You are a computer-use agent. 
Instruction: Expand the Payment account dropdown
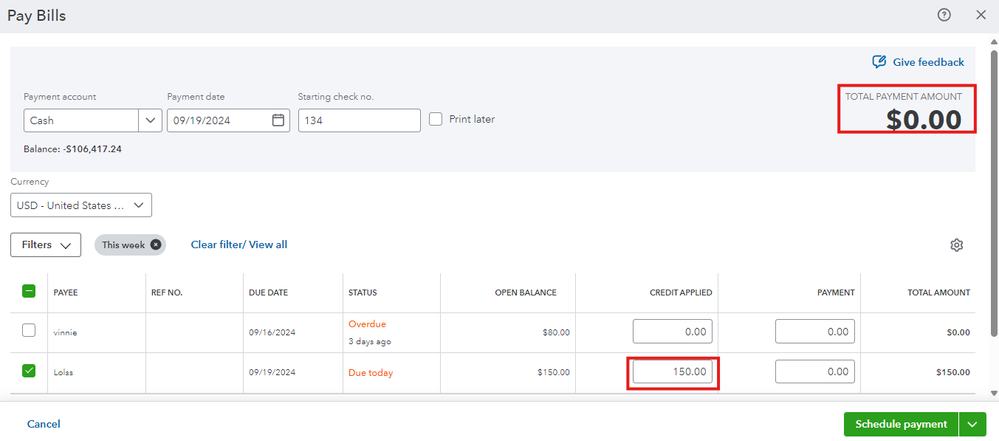coord(150,120)
